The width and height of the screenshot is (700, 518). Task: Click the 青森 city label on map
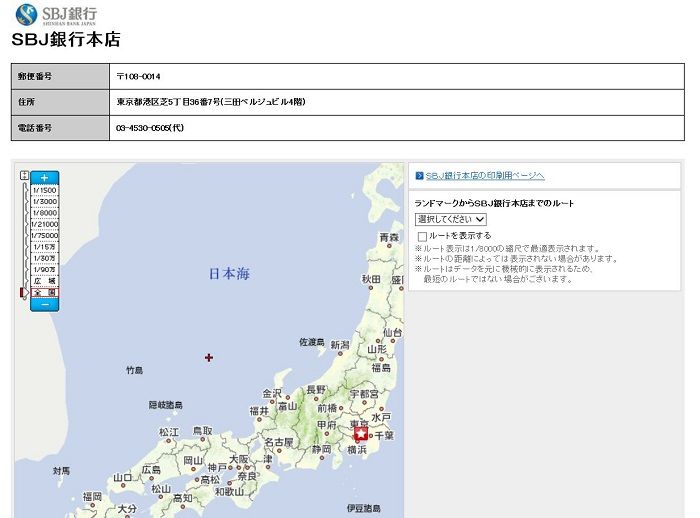389,238
